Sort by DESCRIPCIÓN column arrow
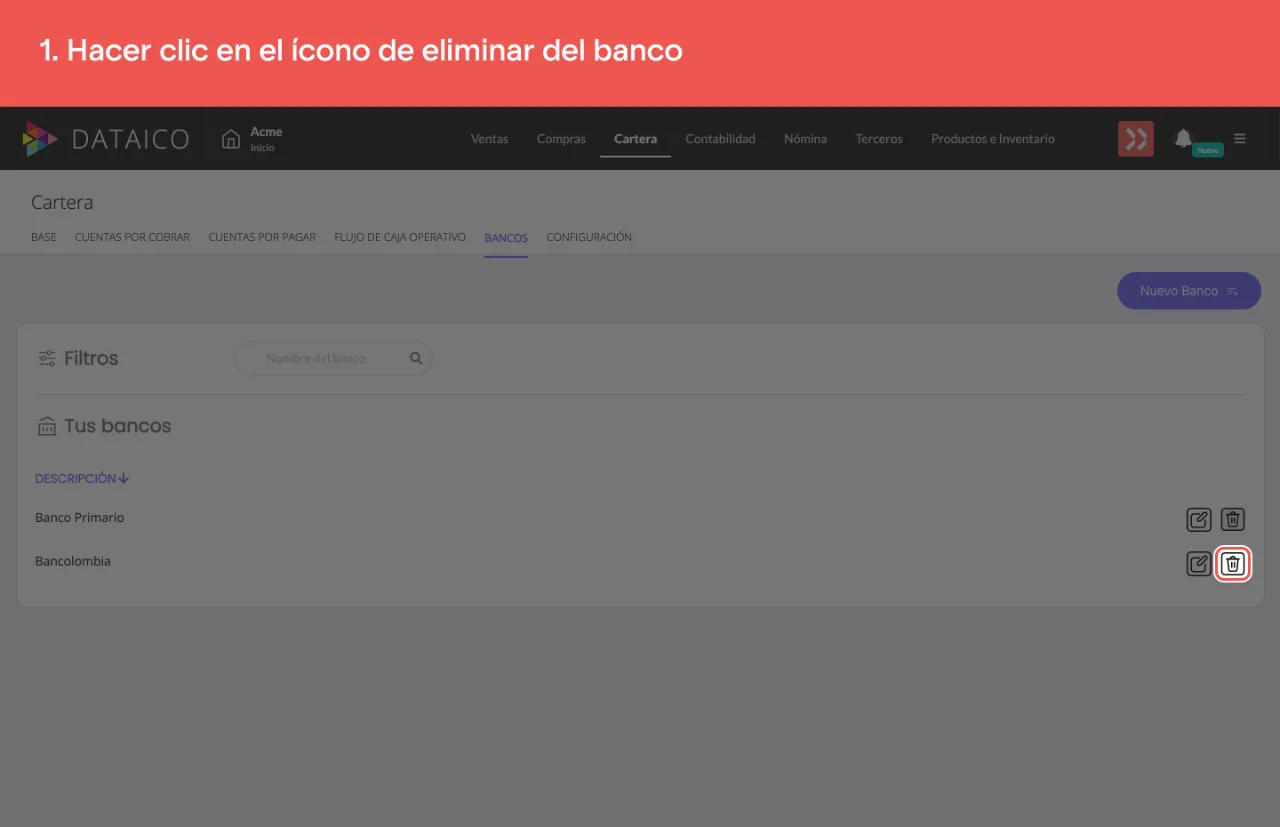This screenshot has width=1280, height=827. (124, 478)
